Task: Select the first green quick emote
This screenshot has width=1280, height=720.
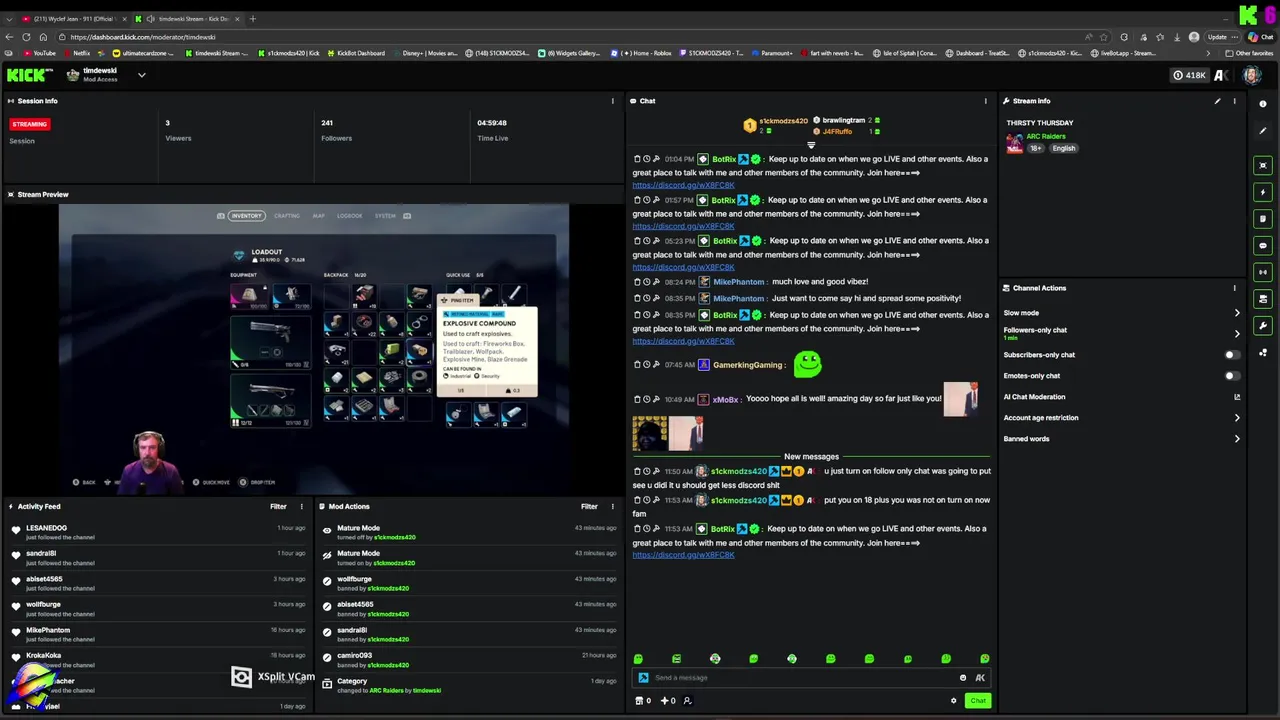Action: point(638,659)
